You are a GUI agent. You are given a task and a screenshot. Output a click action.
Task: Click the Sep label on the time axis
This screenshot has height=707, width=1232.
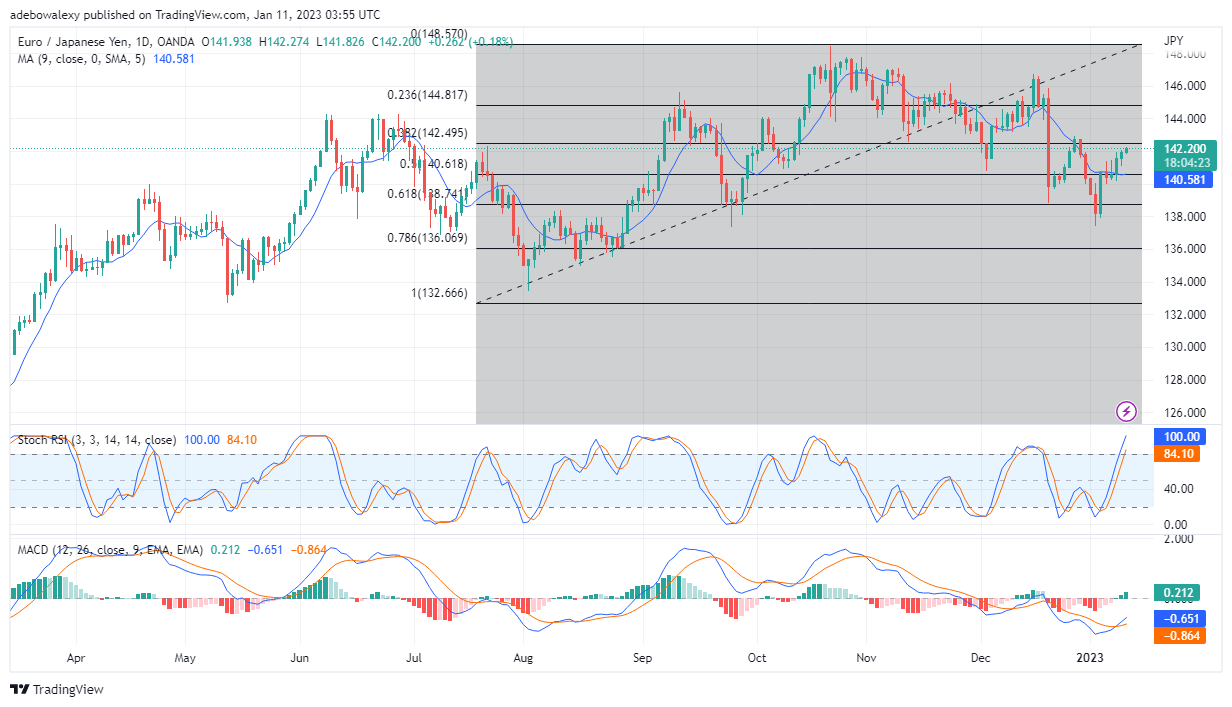(x=642, y=659)
